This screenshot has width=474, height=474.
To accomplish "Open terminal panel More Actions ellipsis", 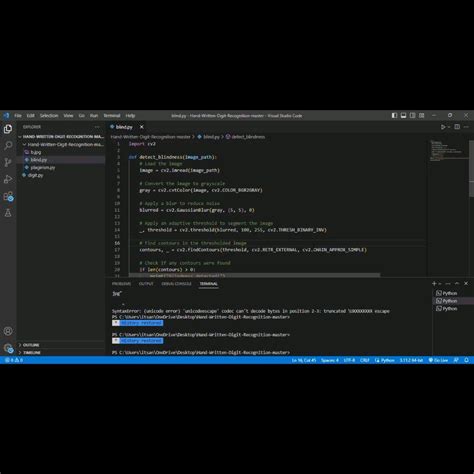I will (x=448, y=283).
